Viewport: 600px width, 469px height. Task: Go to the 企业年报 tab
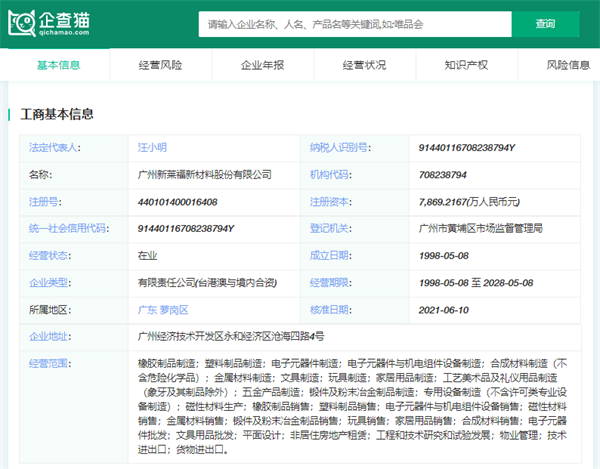[x=262, y=65]
